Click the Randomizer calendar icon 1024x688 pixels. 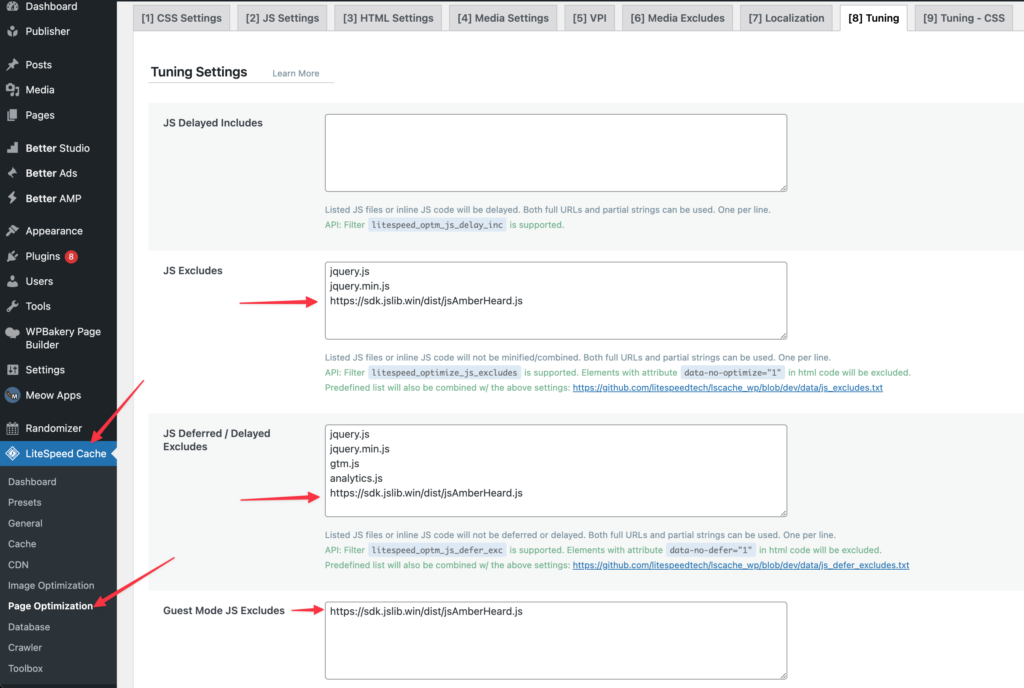[x=12, y=428]
